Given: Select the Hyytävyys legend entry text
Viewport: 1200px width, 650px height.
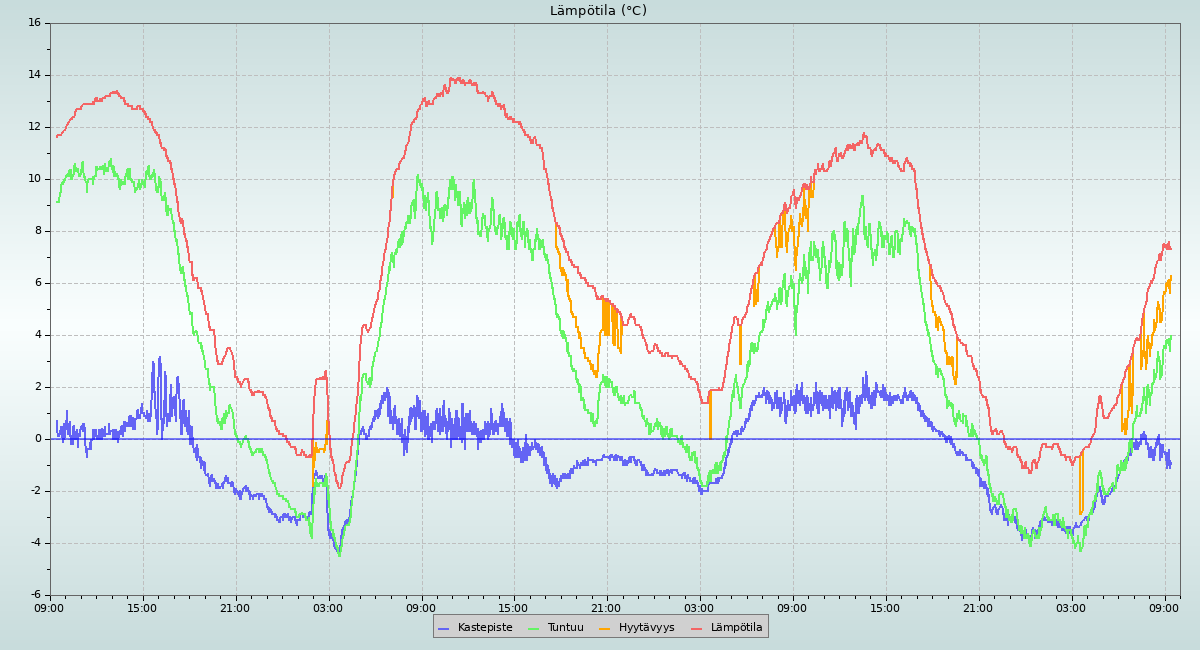Looking at the screenshot, I should [646, 628].
